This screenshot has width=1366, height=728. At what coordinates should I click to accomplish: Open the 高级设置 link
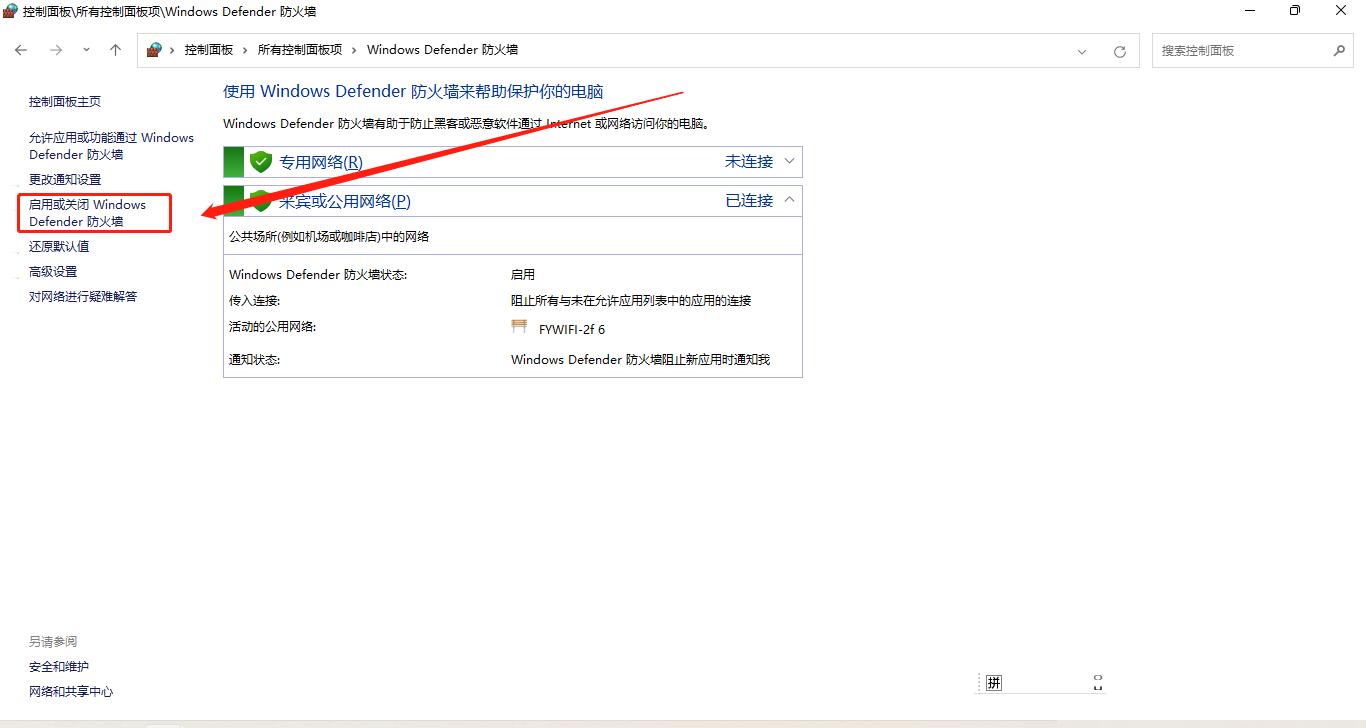pos(54,271)
